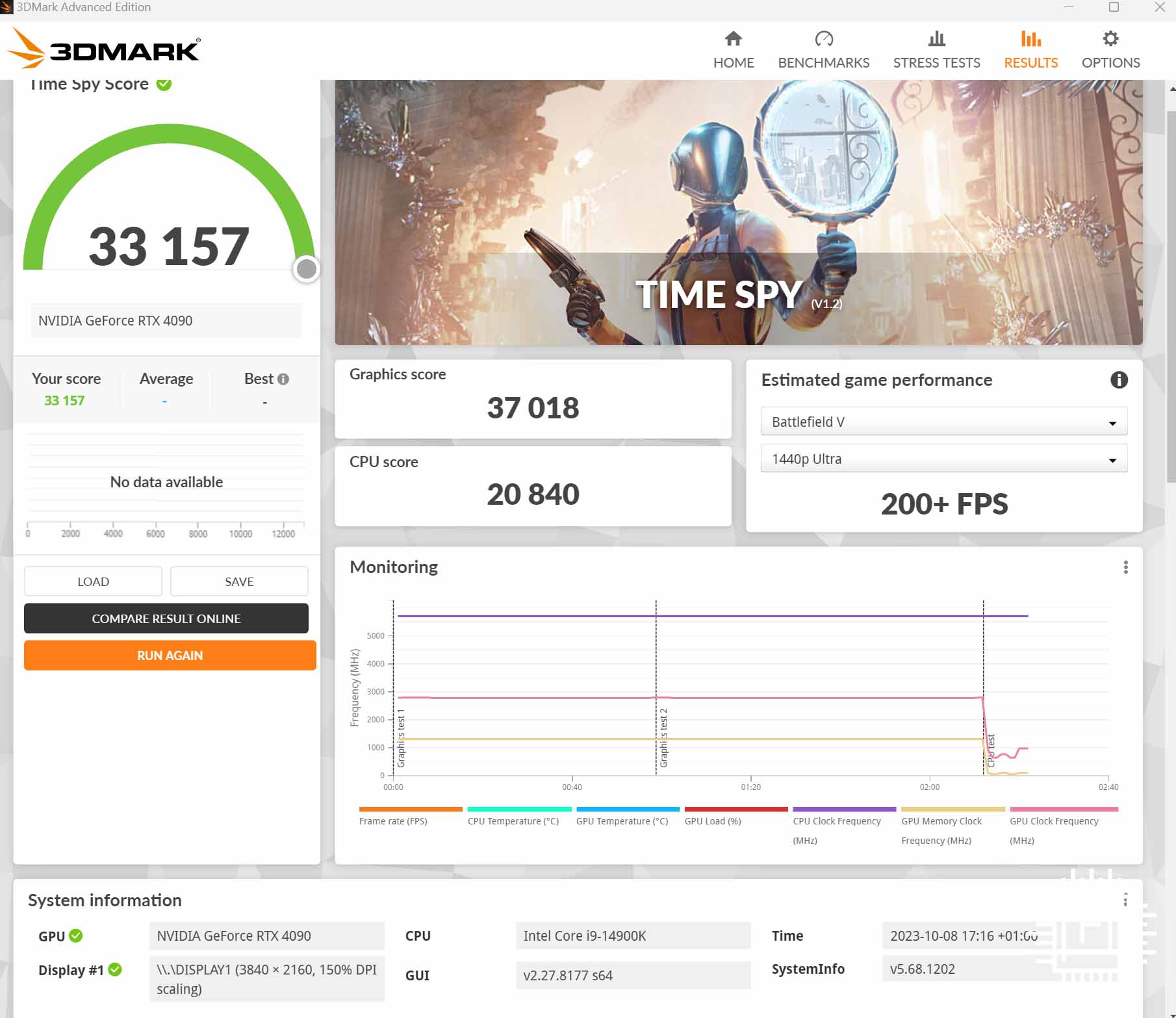Select the Graphics score value 37 018
Screen dimensions: 1176x1018
[533, 408]
